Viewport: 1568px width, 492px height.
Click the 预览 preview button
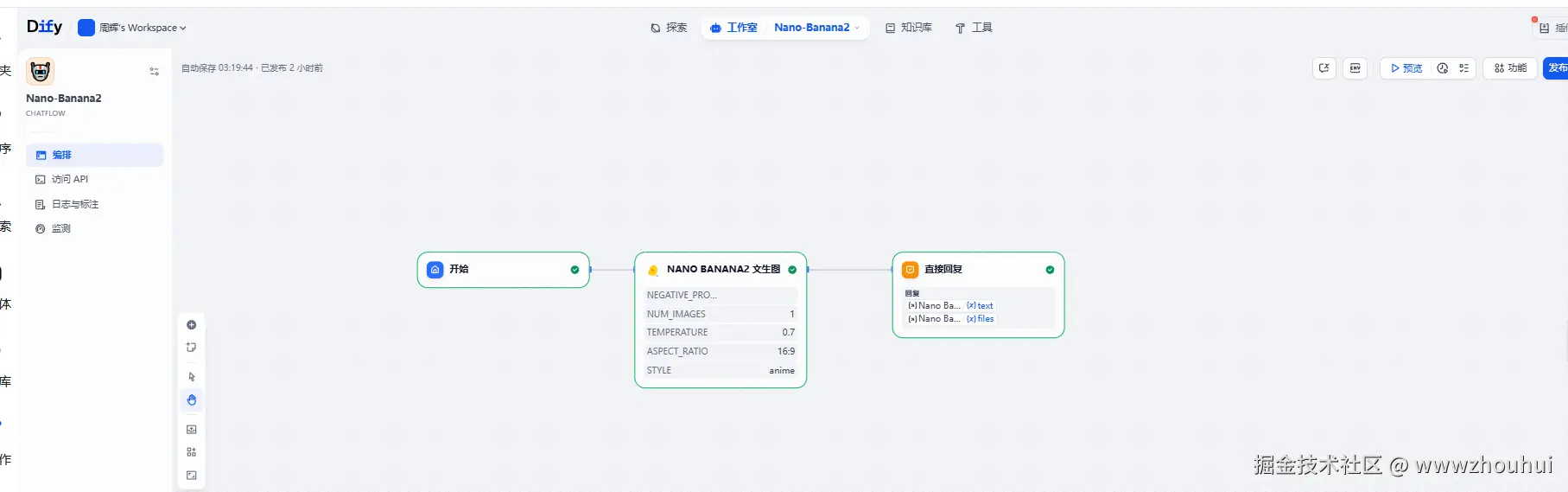[x=1406, y=68]
